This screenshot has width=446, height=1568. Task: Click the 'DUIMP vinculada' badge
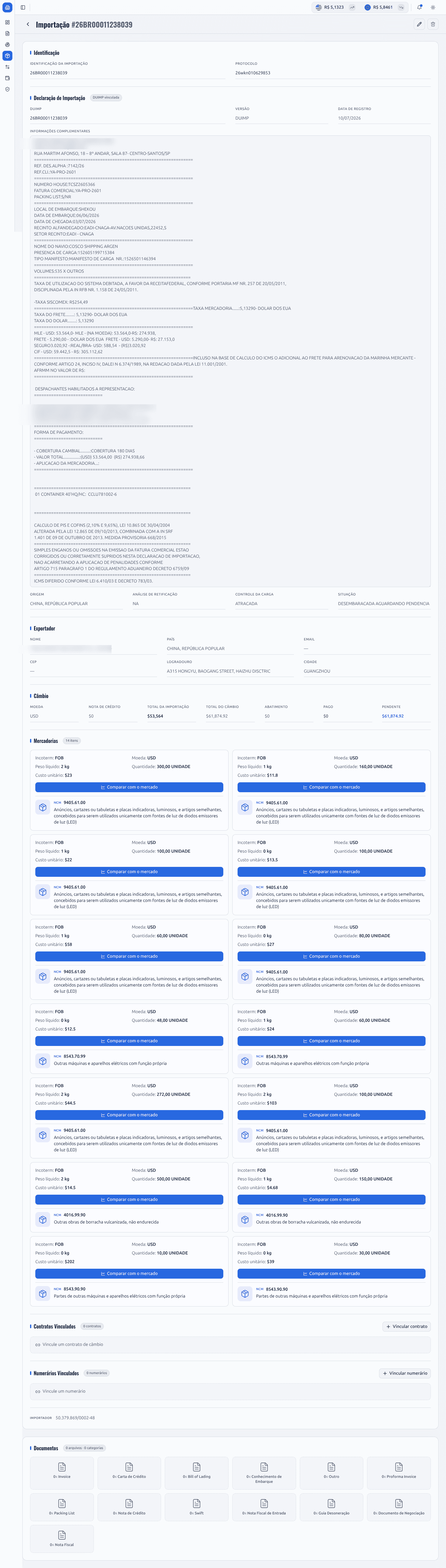[x=106, y=97]
